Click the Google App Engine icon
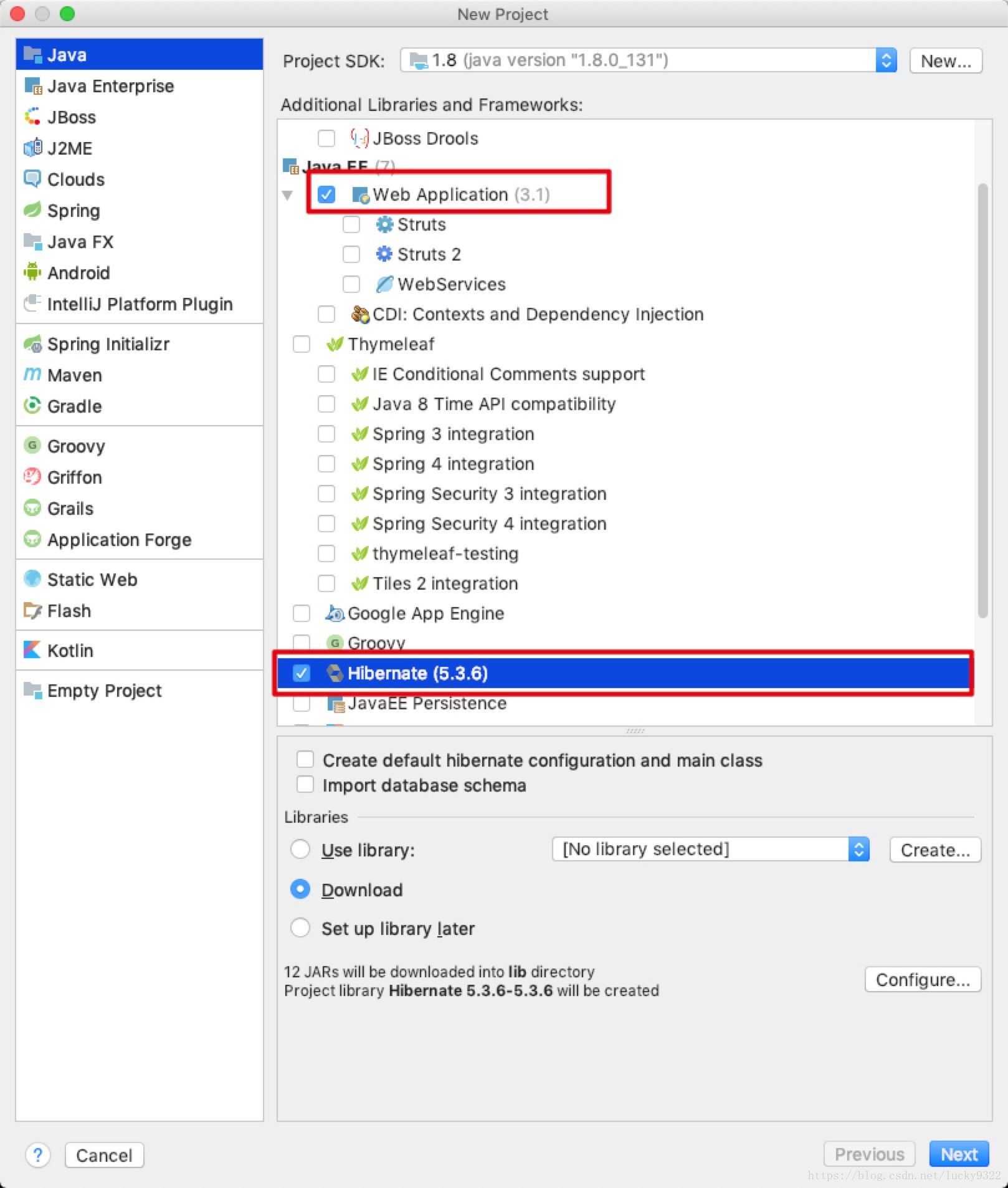Image resolution: width=1008 pixels, height=1188 pixels. click(335, 613)
